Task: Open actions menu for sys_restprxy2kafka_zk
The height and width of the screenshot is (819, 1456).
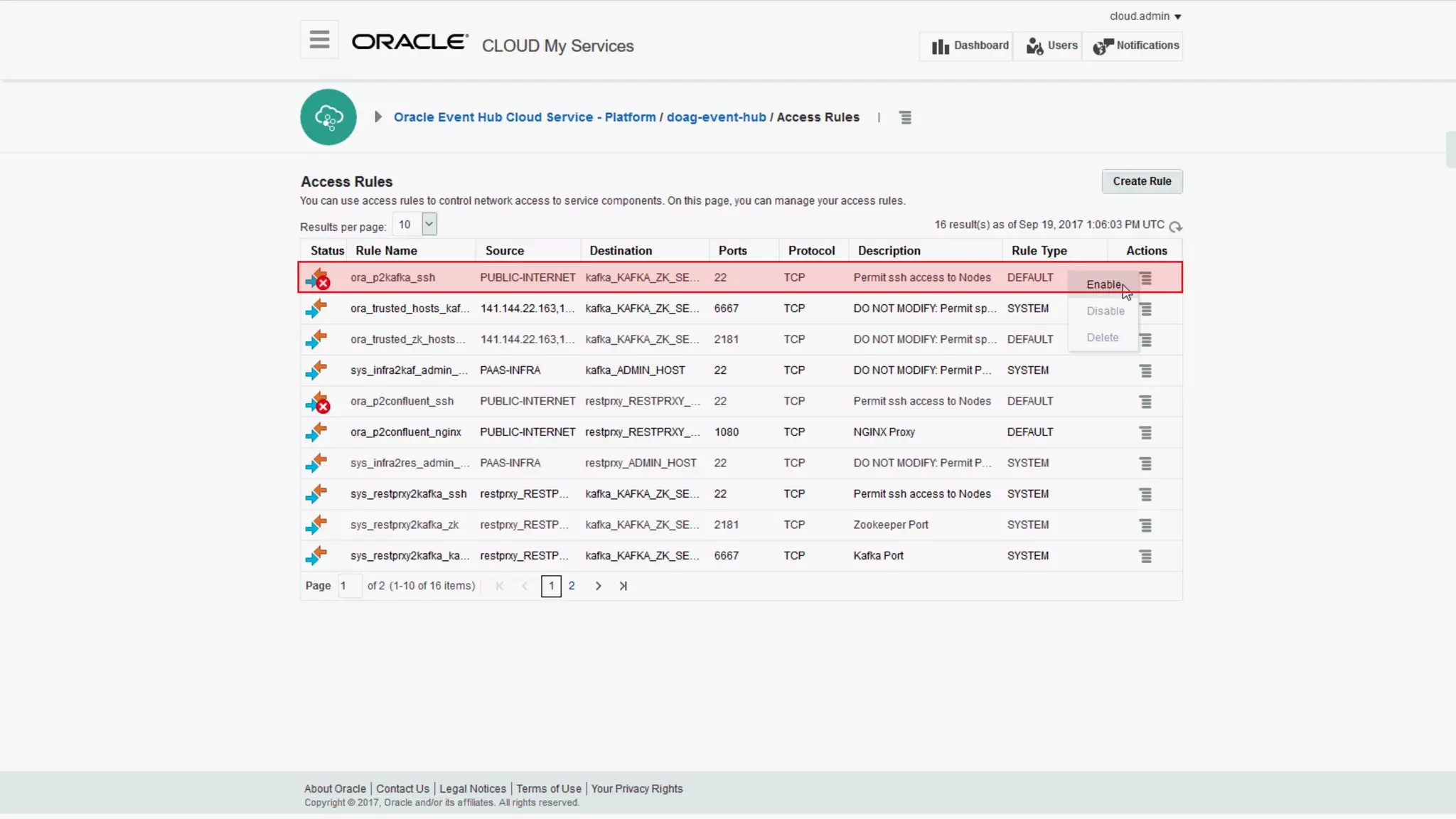Action: click(1145, 525)
